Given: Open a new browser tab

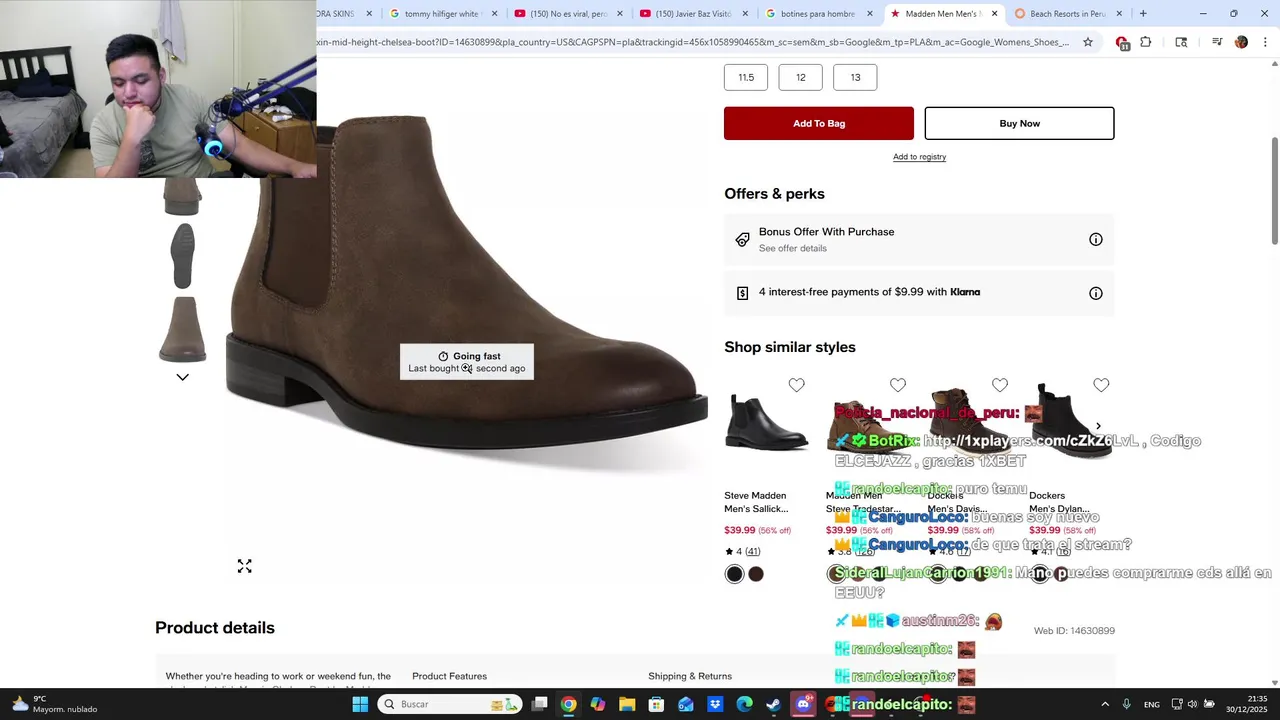Looking at the screenshot, I should (x=1143, y=14).
